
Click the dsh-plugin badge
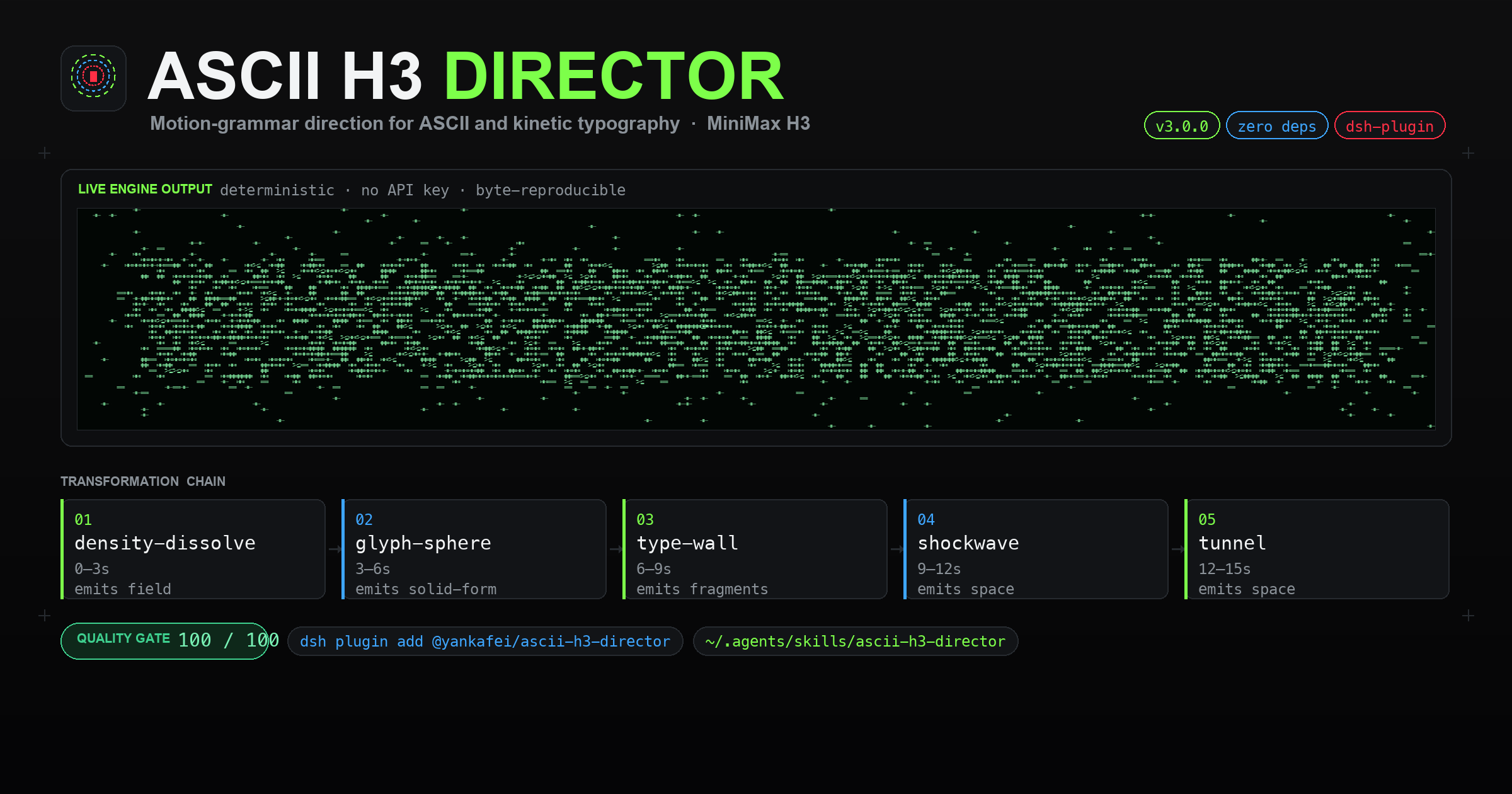pos(1390,125)
